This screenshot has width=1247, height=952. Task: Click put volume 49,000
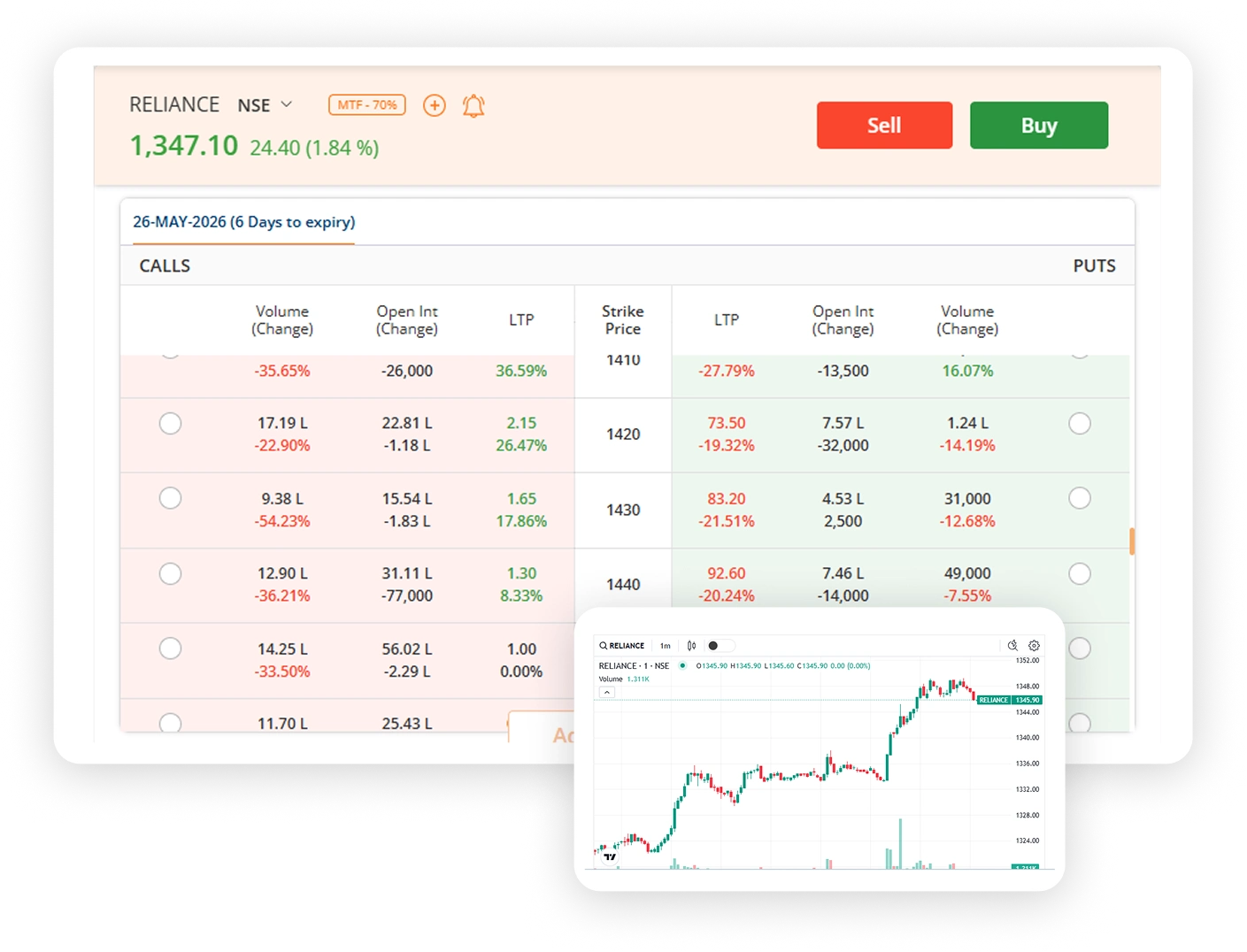click(x=967, y=573)
